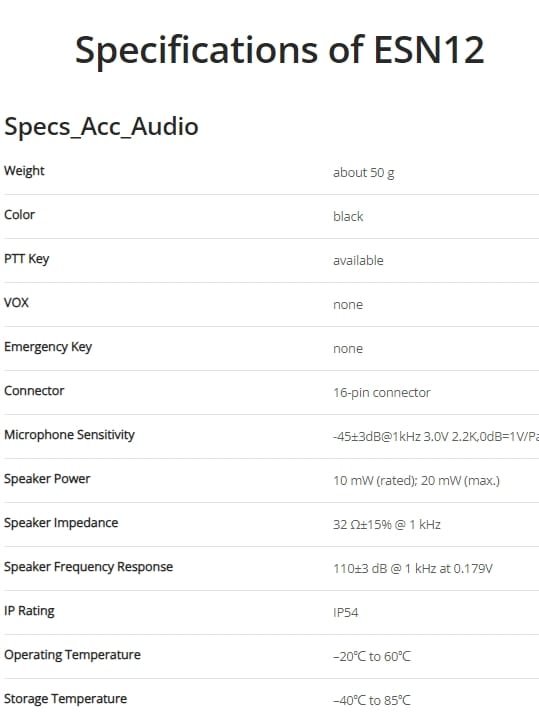Click the Emergency Key label
The width and height of the screenshot is (539, 727).
48,347
